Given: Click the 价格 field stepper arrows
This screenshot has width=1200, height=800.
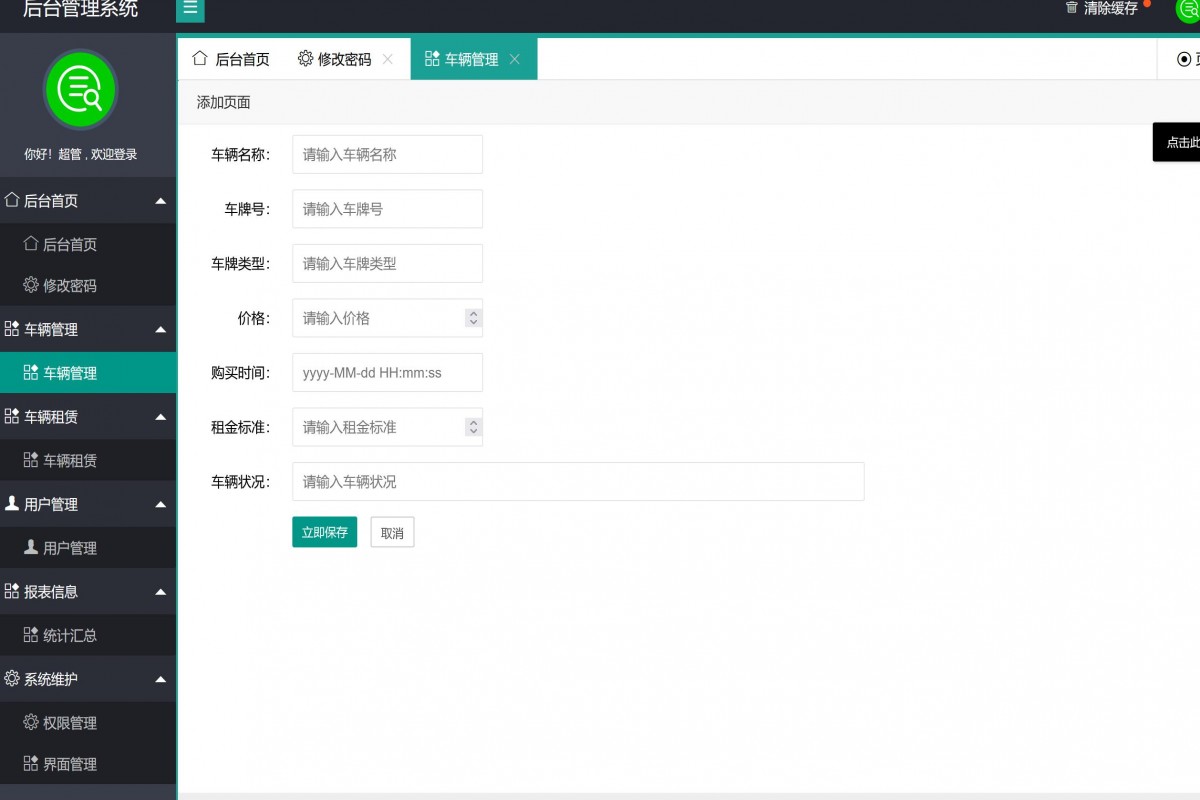Looking at the screenshot, I should (x=474, y=318).
